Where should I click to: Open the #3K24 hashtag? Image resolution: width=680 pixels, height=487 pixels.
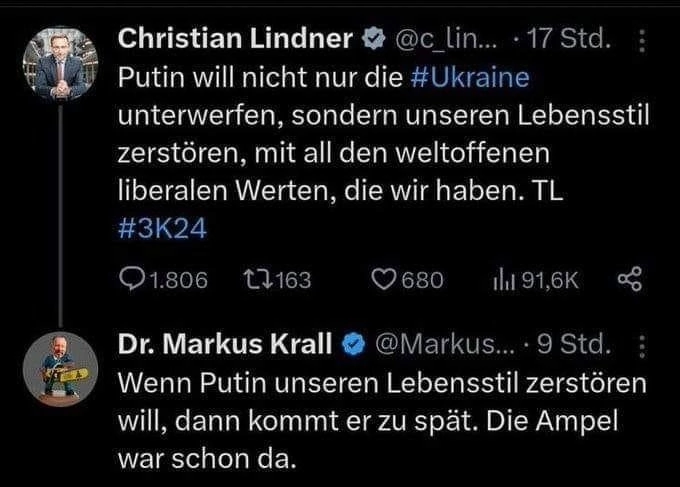160,229
